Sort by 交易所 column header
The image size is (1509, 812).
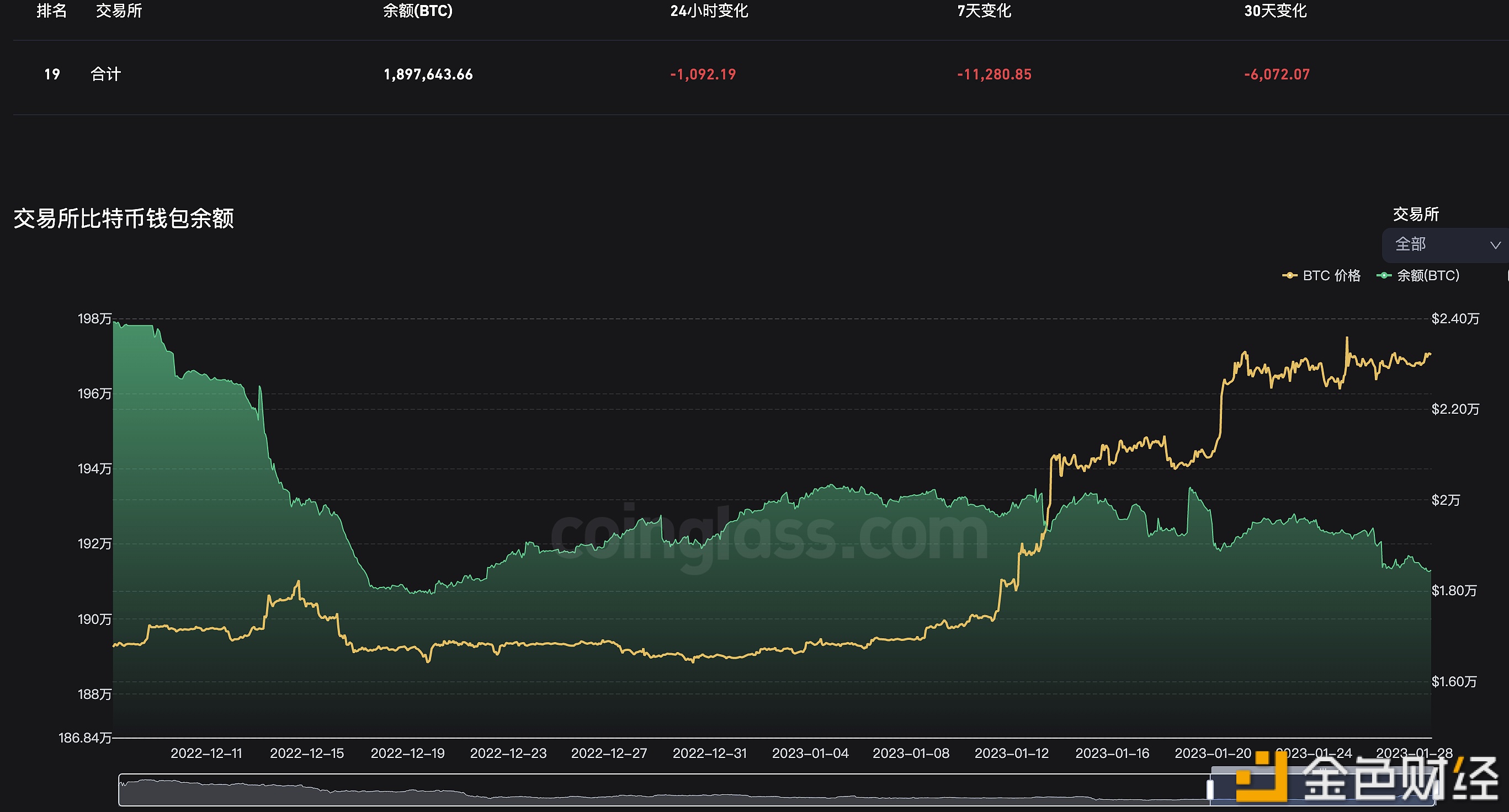click(x=119, y=10)
